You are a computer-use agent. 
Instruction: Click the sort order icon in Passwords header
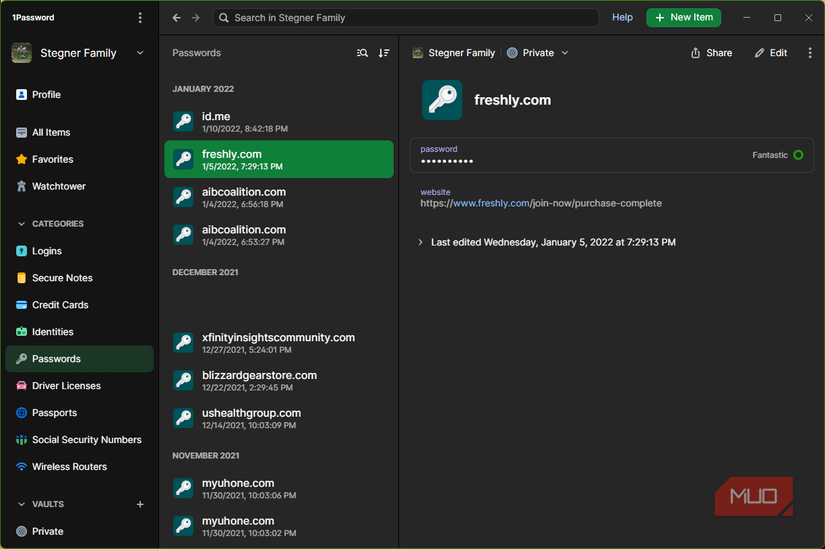(384, 53)
